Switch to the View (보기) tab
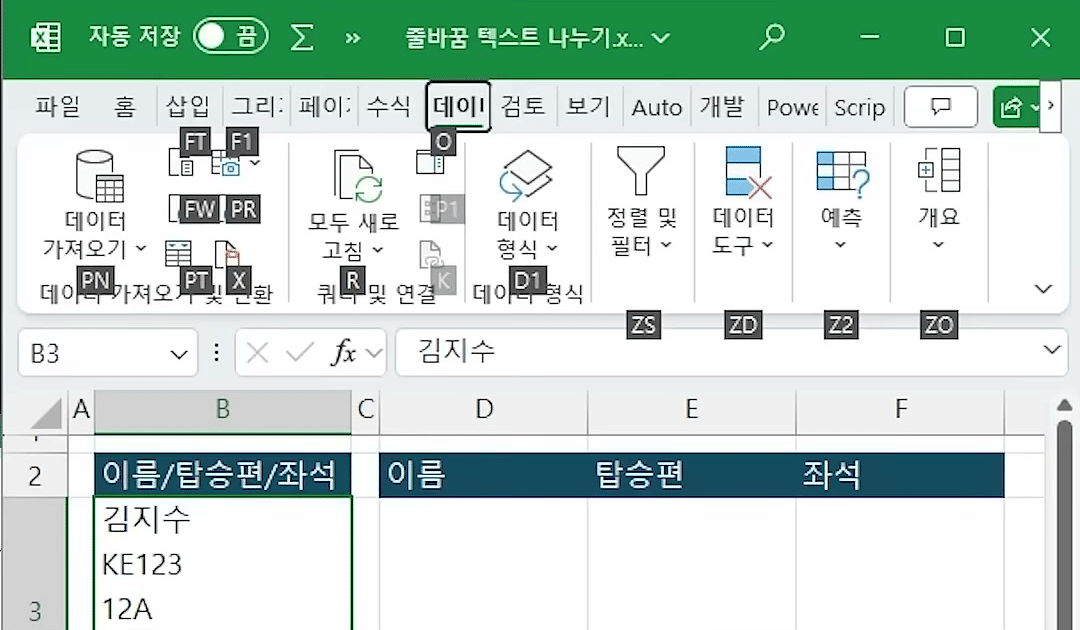The image size is (1080, 630). [x=588, y=107]
